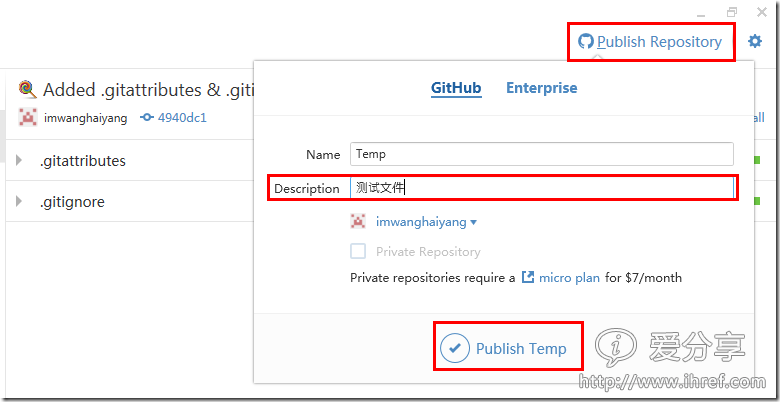Open the micro plan link
The image size is (780, 402).
569,278
